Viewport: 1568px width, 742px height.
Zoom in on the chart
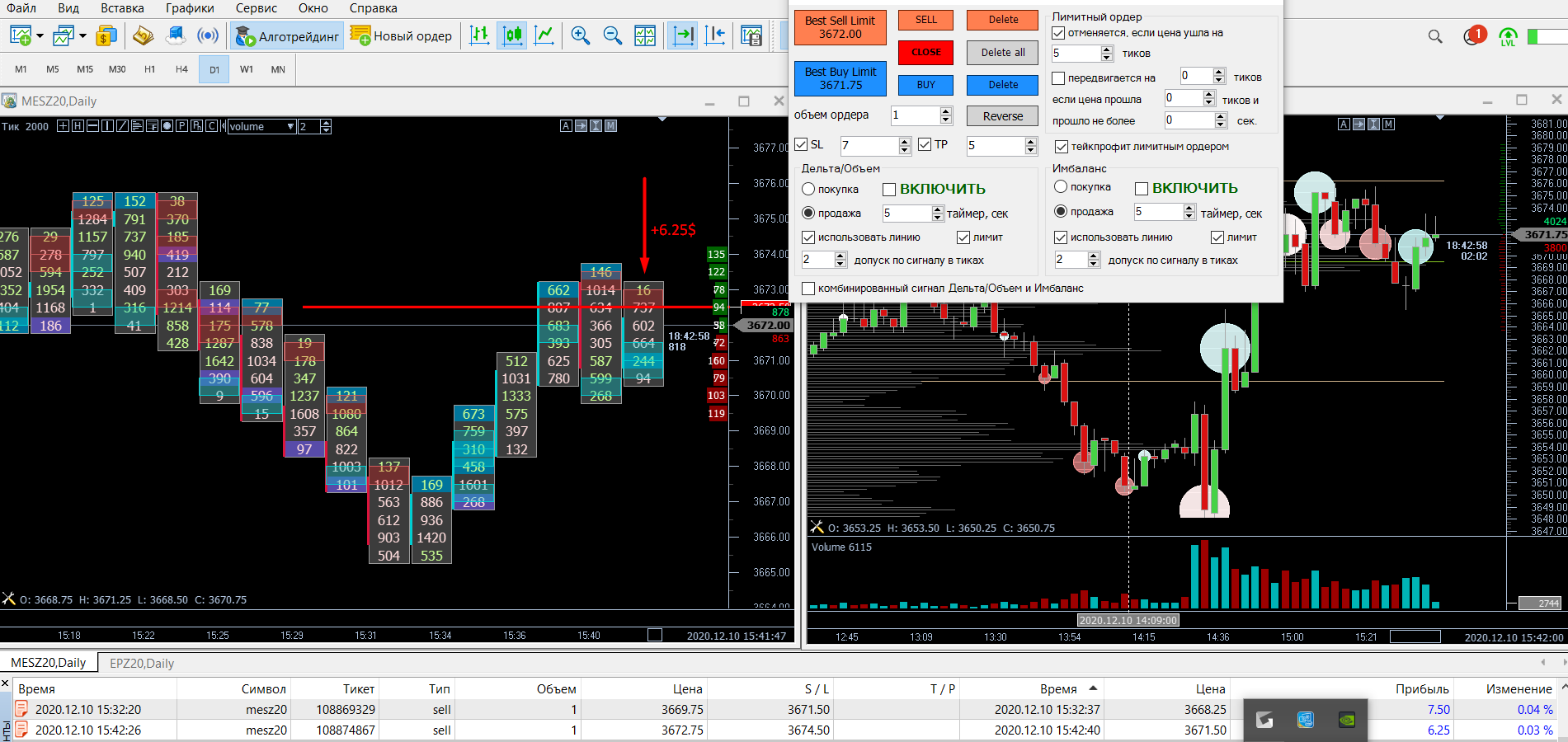(x=581, y=35)
